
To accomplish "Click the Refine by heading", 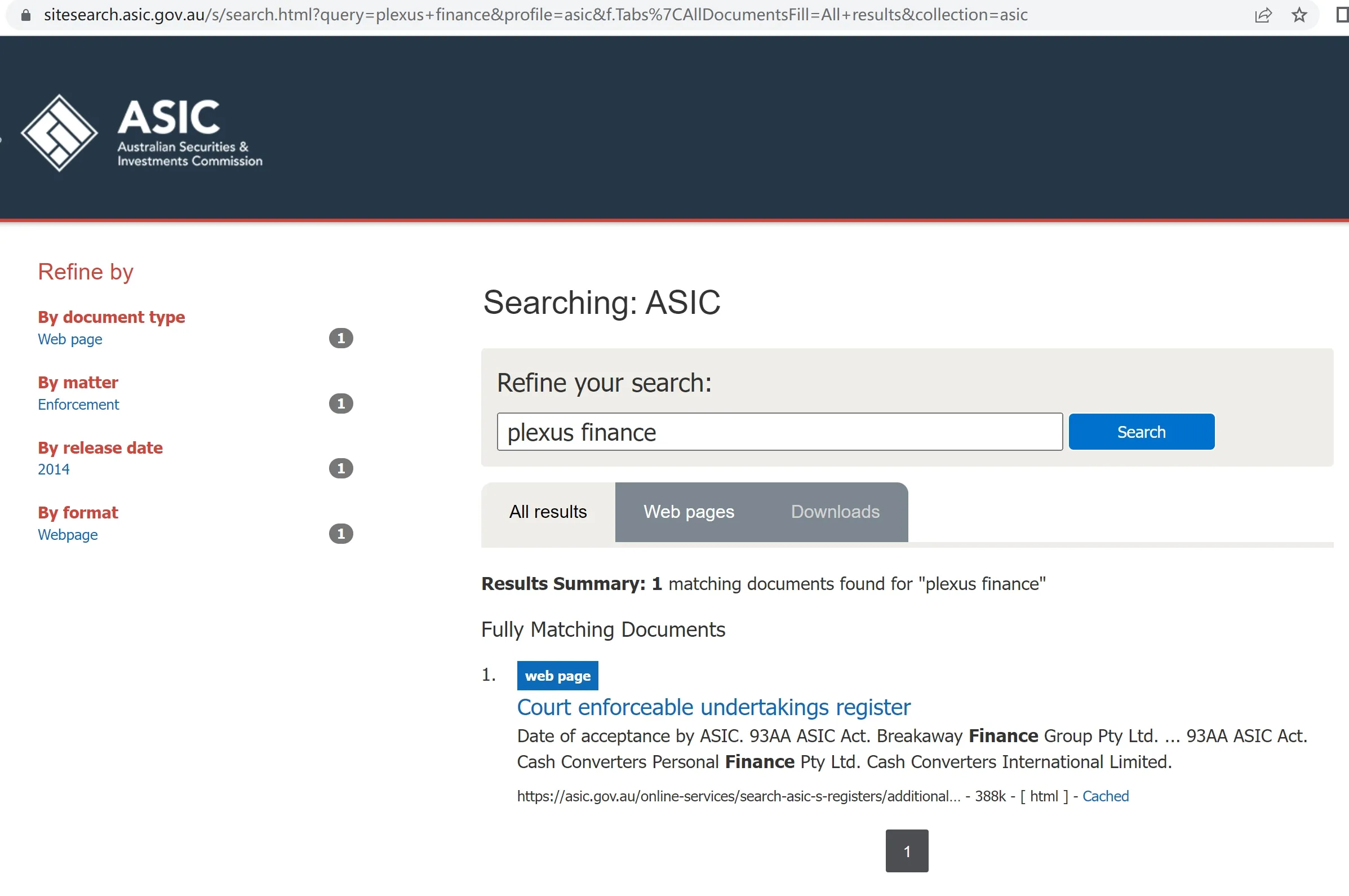I will click(85, 272).
